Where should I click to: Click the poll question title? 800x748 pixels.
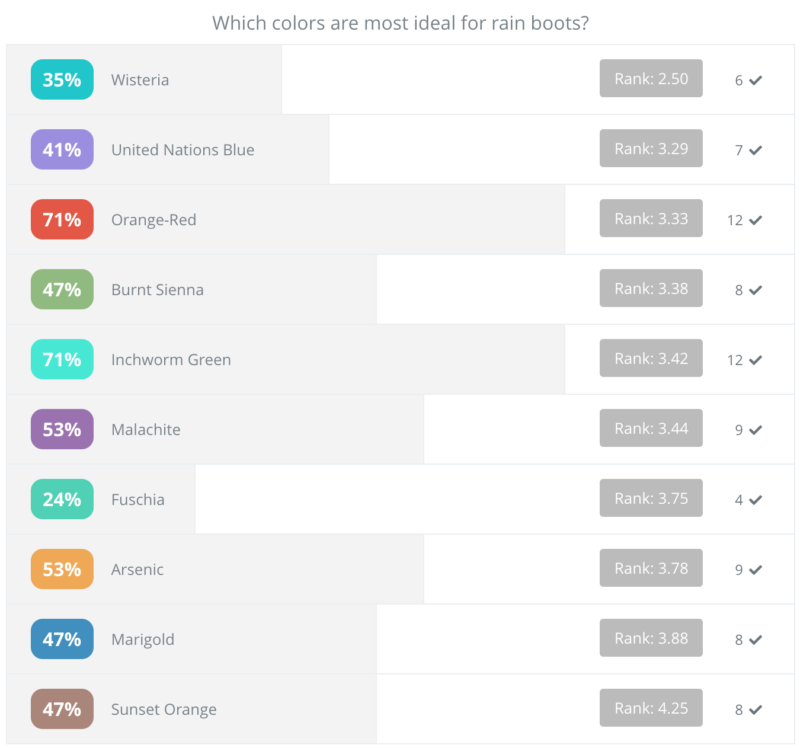[x=400, y=23]
